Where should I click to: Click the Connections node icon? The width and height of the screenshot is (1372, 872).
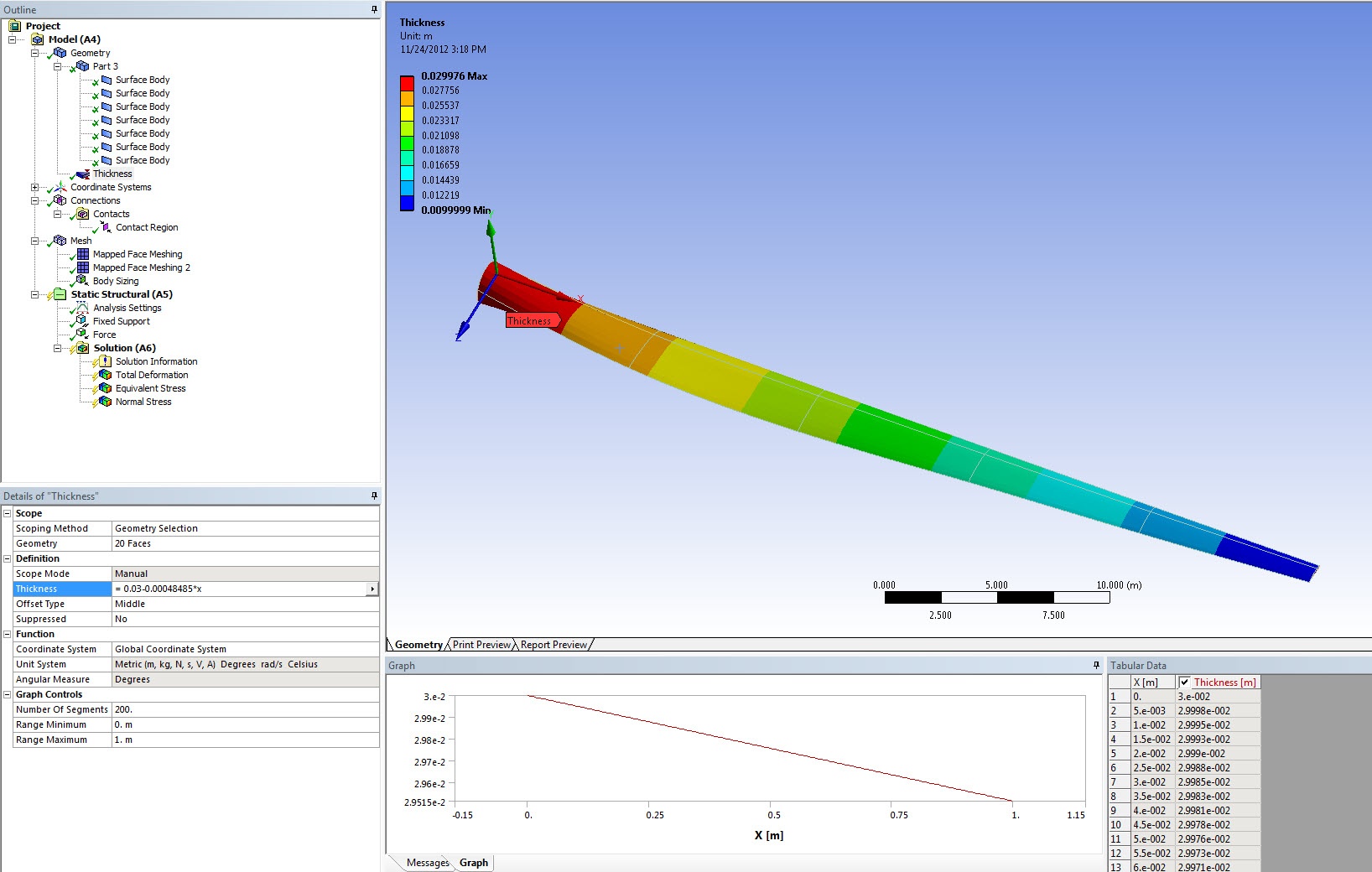(60, 200)
